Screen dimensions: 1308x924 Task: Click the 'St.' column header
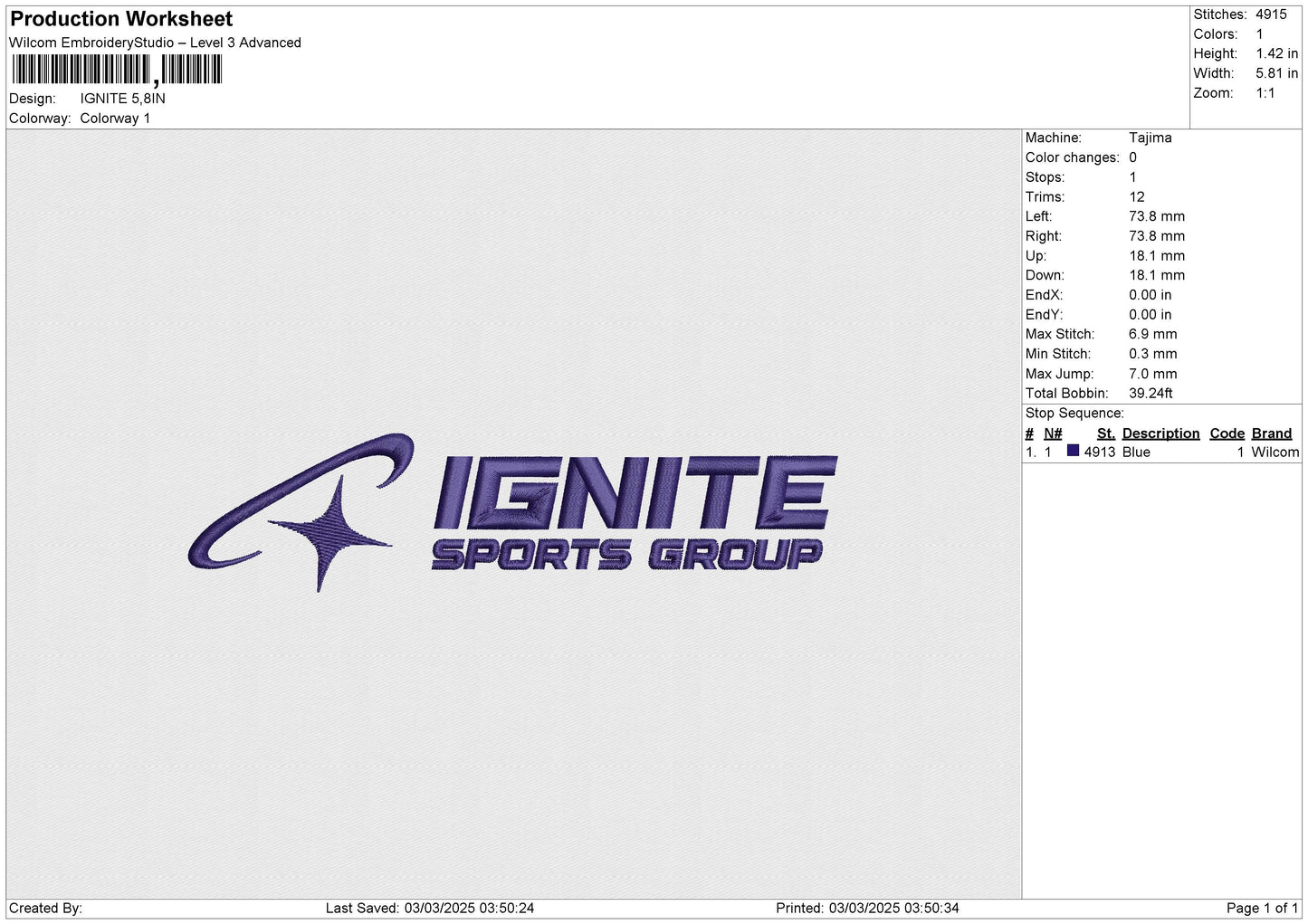point(1105,433)
